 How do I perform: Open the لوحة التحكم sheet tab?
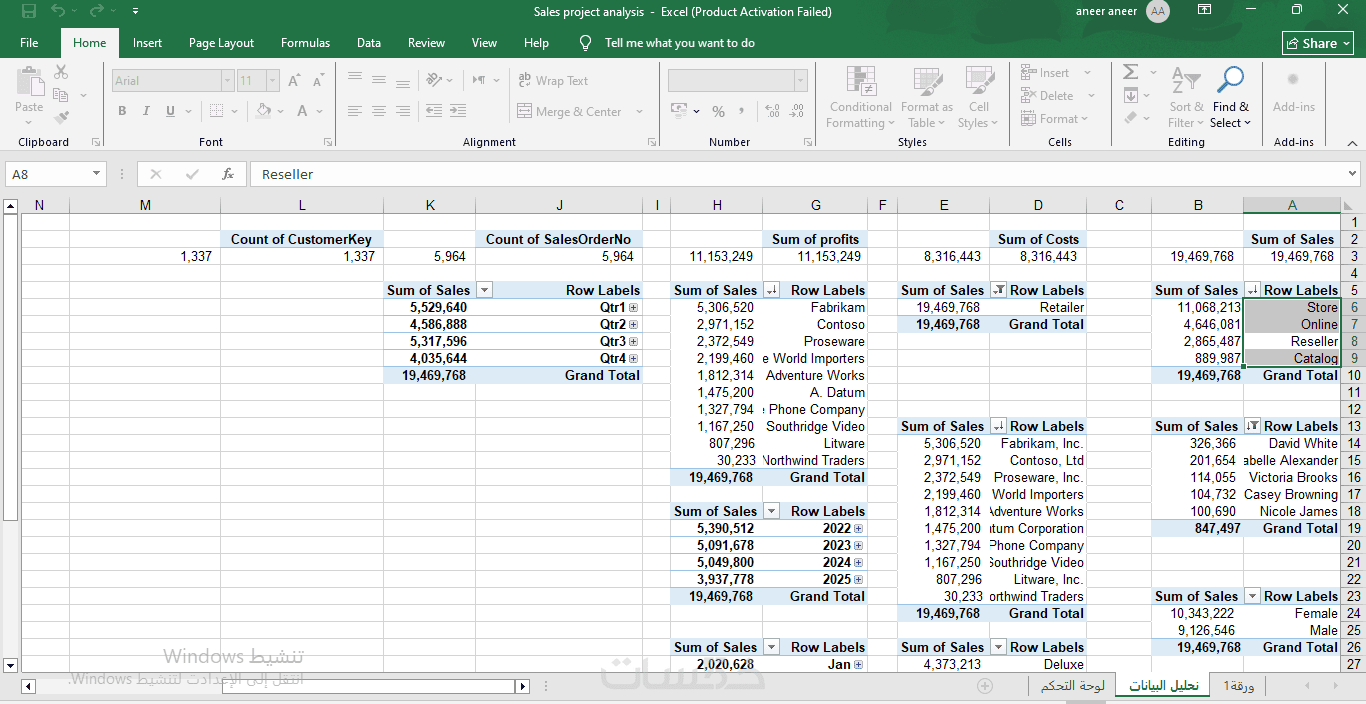point(1072,686)
